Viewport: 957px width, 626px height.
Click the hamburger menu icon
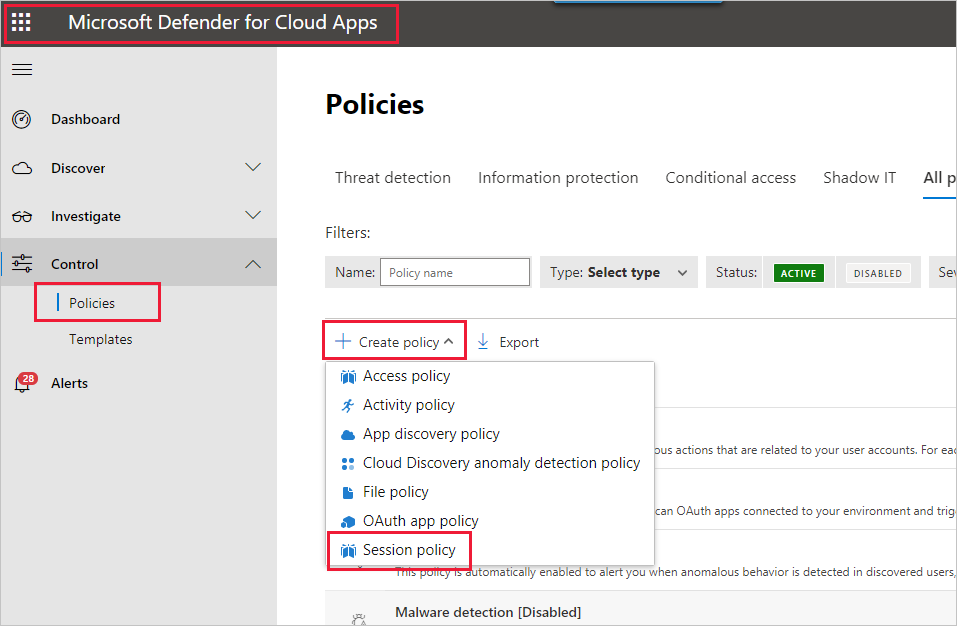coord(21,69)
